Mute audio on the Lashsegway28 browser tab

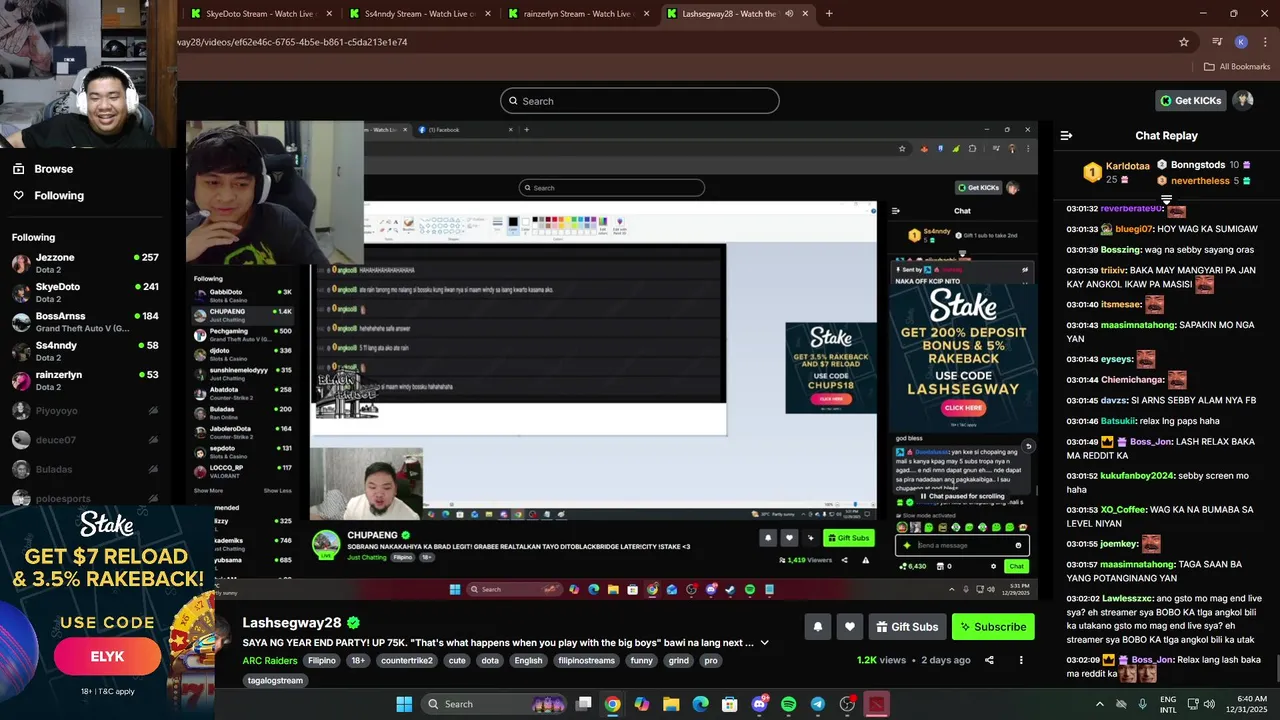pos(789,14)
